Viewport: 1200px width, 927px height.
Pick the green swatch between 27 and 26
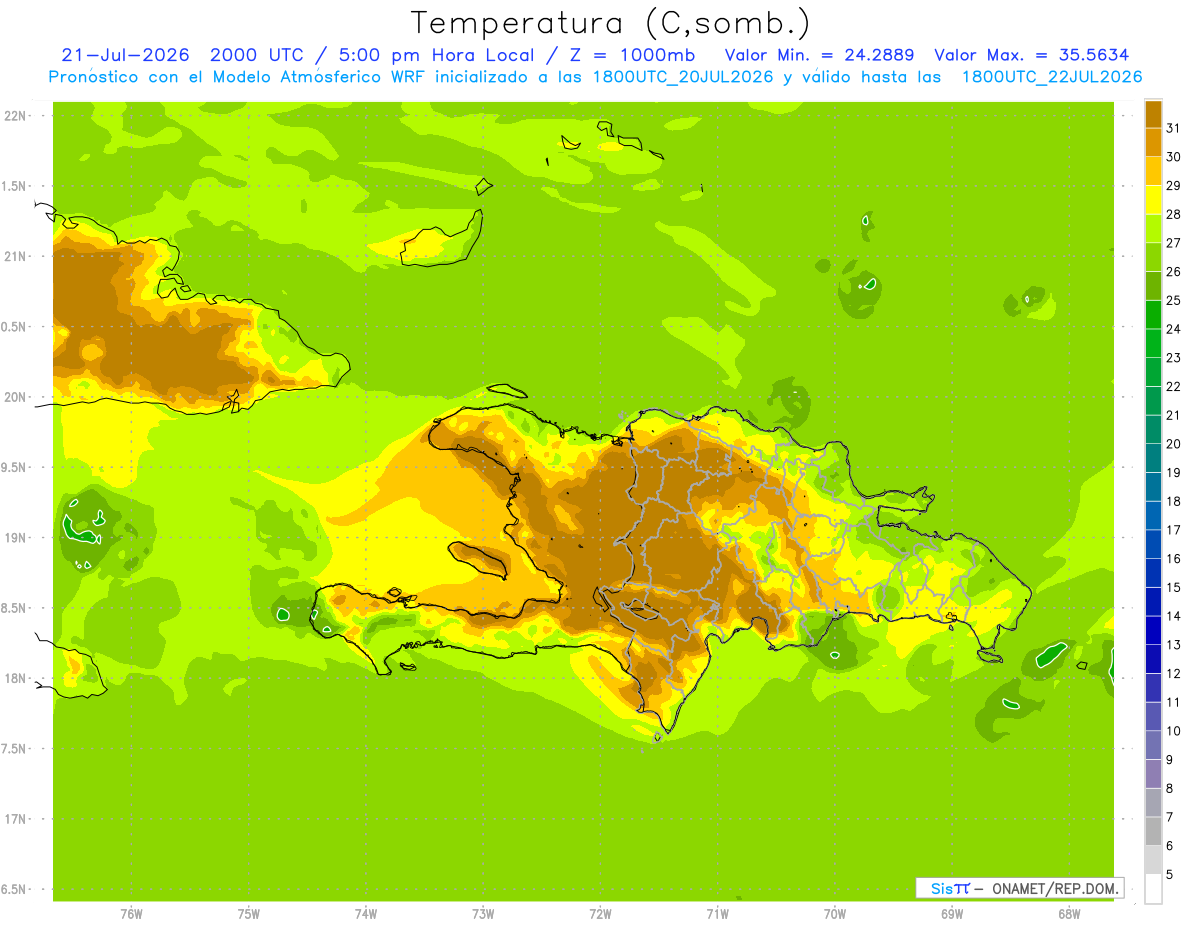click(x=1153, y=257)
